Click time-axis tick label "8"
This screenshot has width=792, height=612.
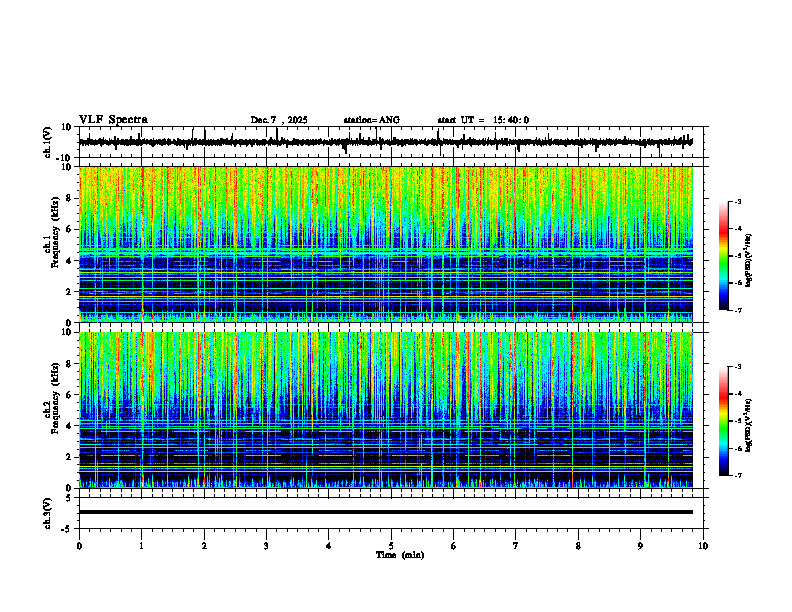578,546
